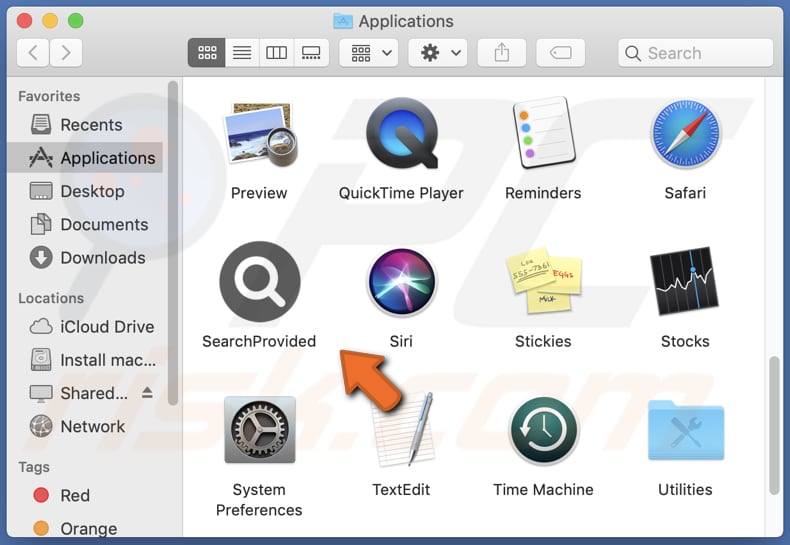Minimize the window with yellow button
Image resolution: width=790 pixels, height=545 pixels.
[50, 21]
